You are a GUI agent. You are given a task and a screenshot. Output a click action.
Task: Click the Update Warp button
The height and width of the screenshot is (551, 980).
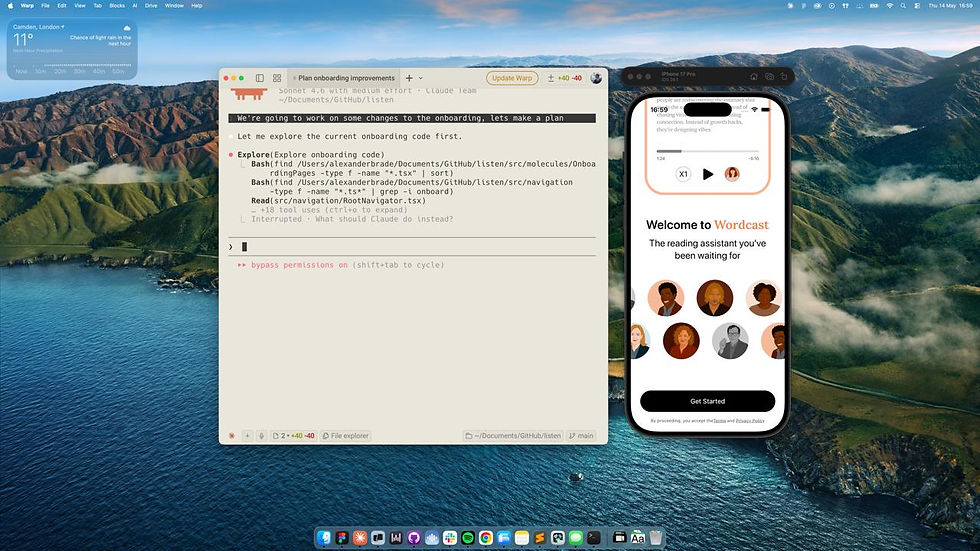click(512, 78)
